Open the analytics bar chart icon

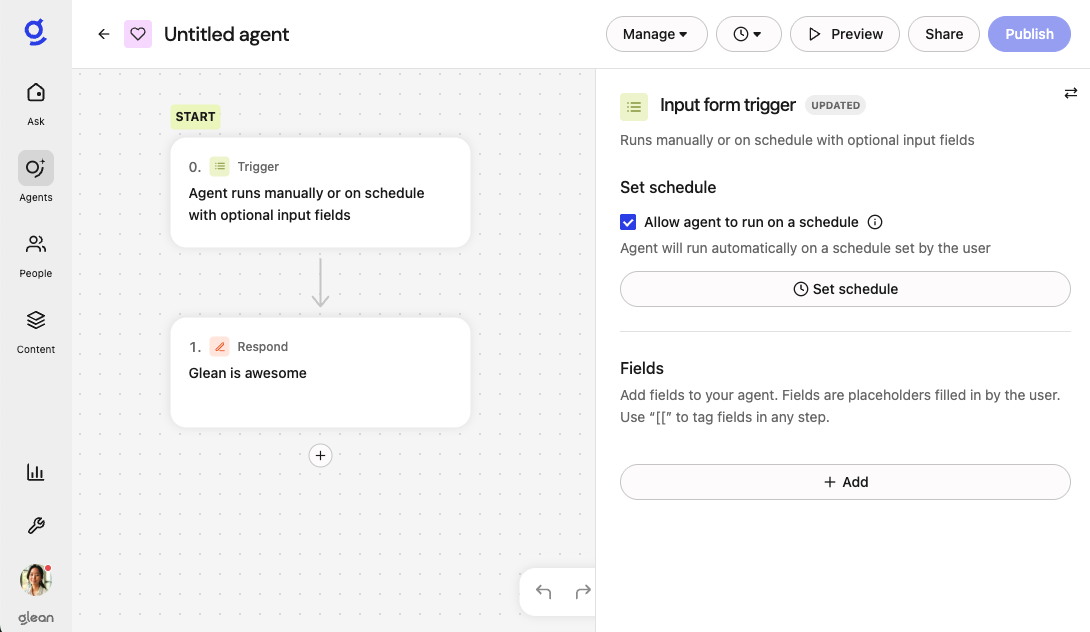36,472
